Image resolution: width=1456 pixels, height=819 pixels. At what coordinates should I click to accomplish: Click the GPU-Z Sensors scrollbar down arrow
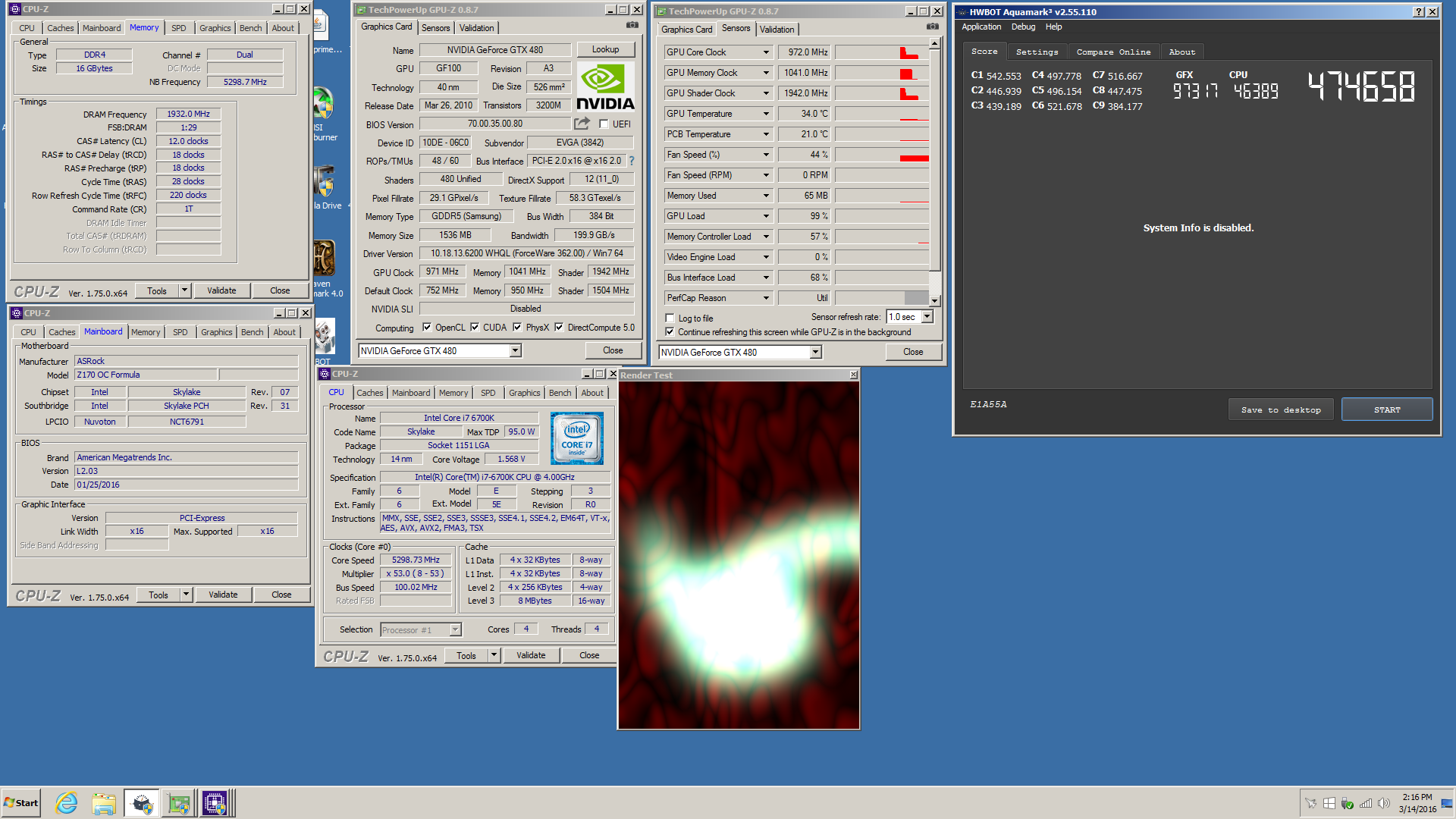[x=935, y=301]
